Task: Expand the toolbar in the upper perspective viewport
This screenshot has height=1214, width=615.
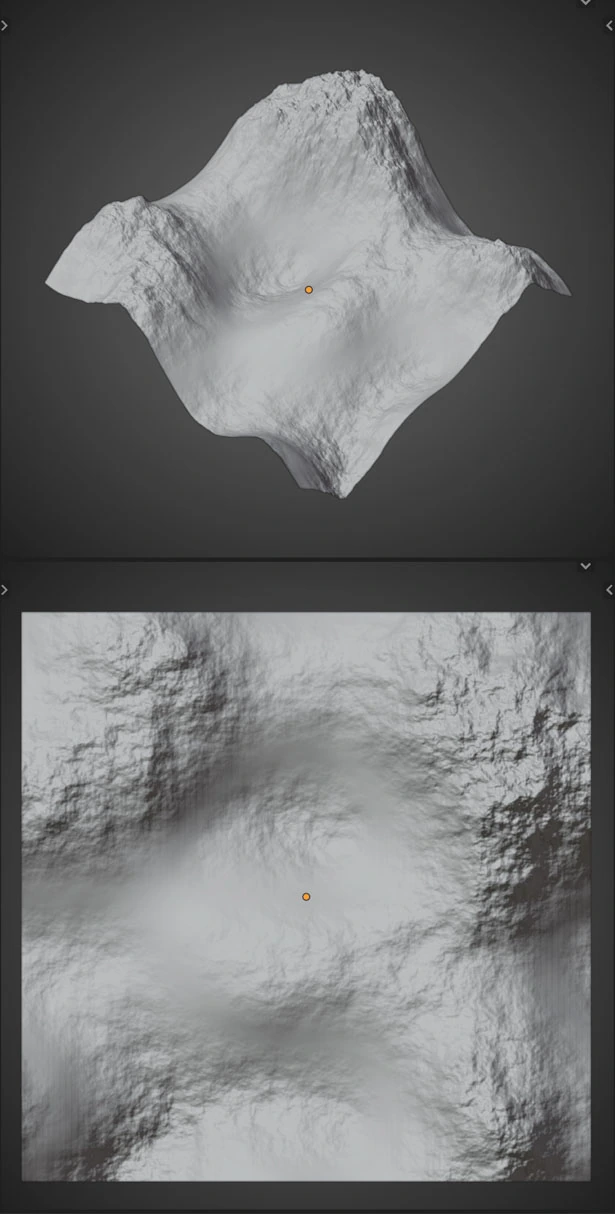Action: tap(5, 27)
